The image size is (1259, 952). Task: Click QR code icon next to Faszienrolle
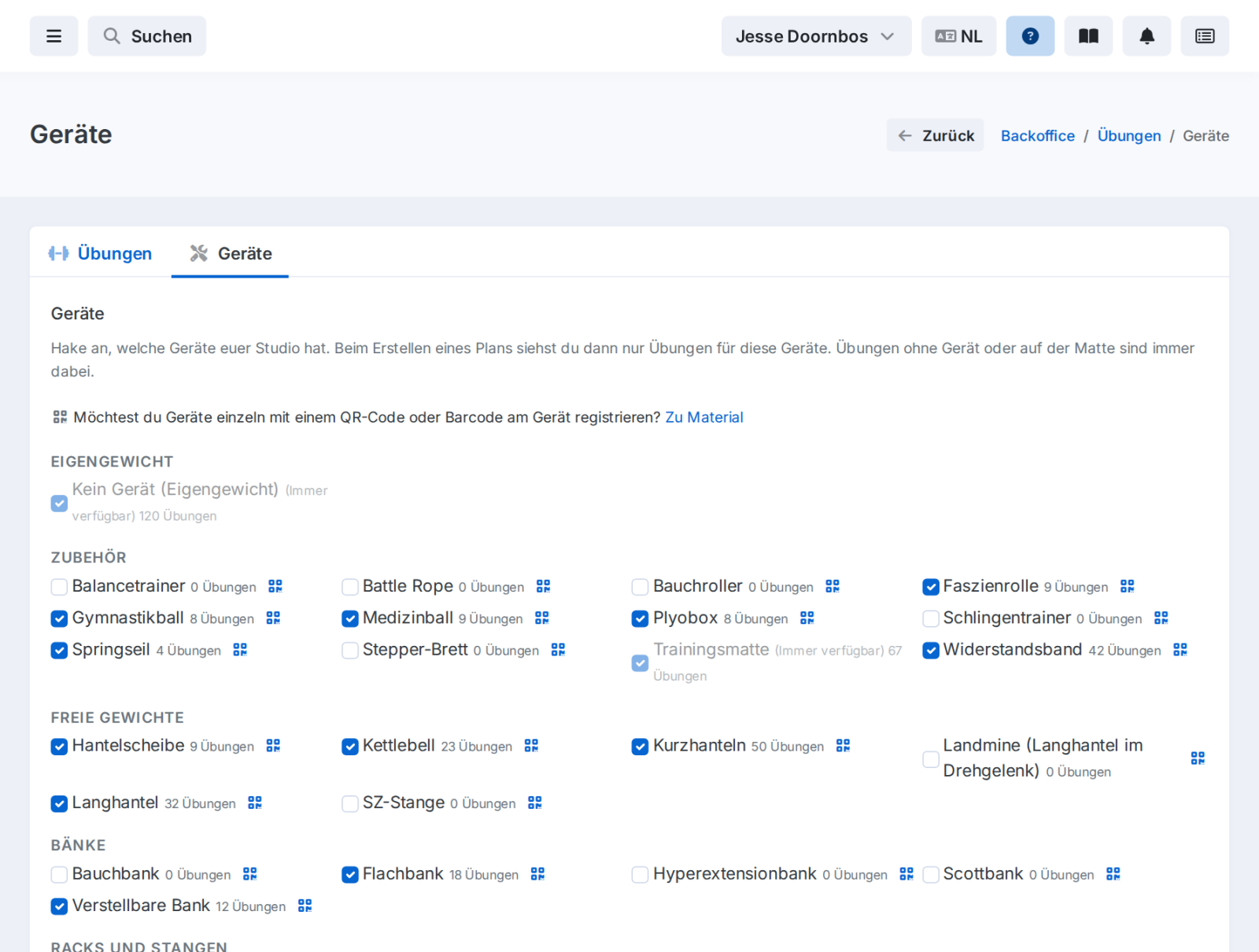pos(1128,586)
